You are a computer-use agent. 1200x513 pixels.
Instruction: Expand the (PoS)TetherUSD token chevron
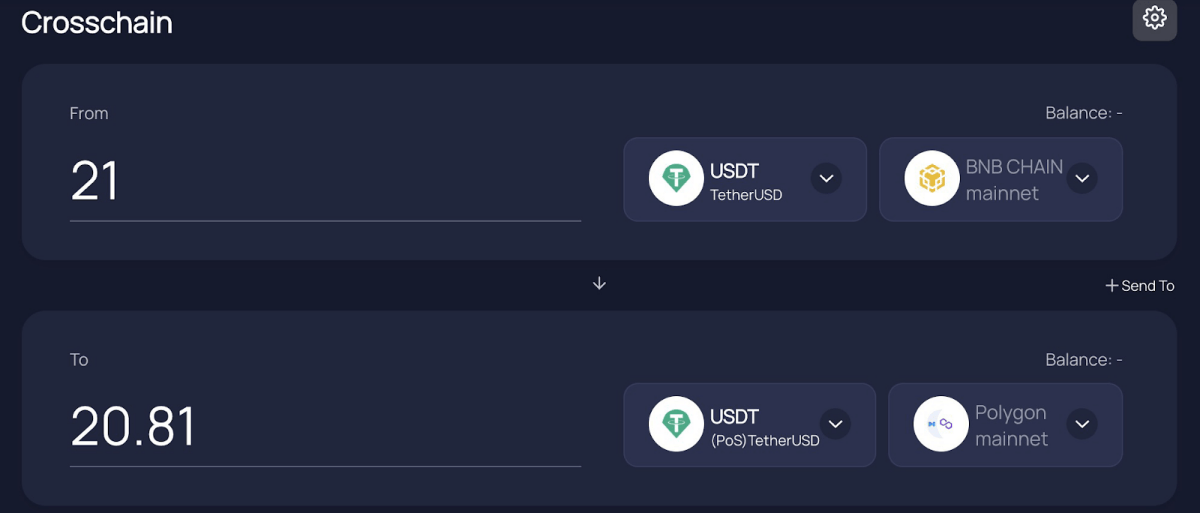pyautogui.click(x=835, y=425)
